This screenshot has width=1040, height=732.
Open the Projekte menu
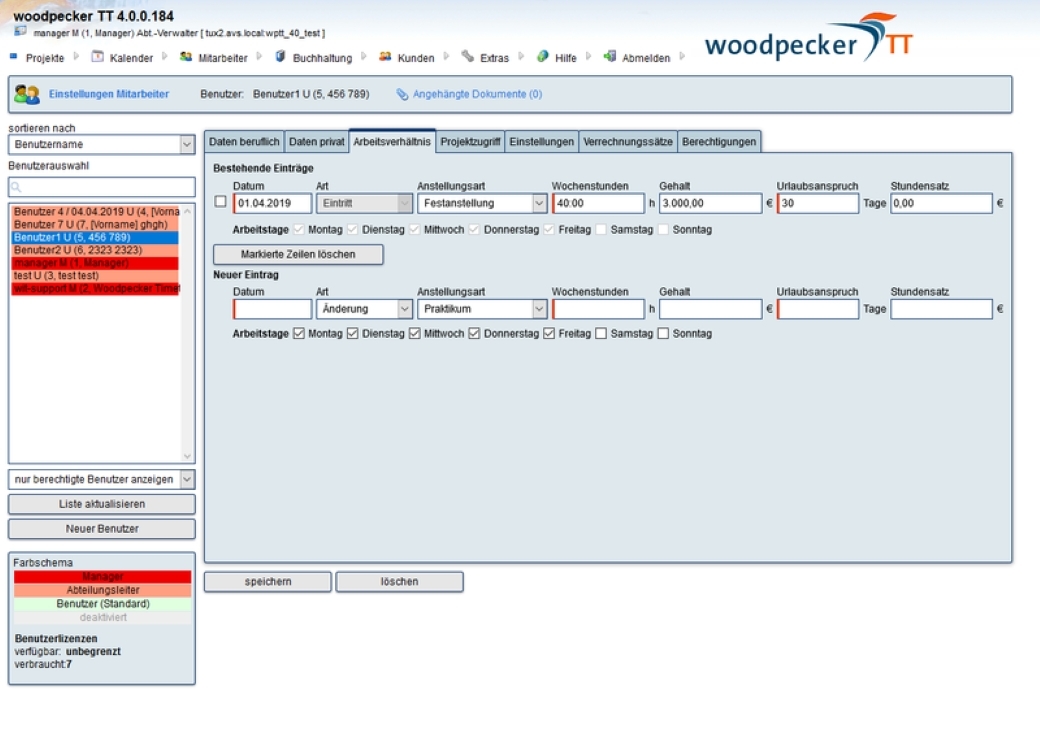(45, 58)
